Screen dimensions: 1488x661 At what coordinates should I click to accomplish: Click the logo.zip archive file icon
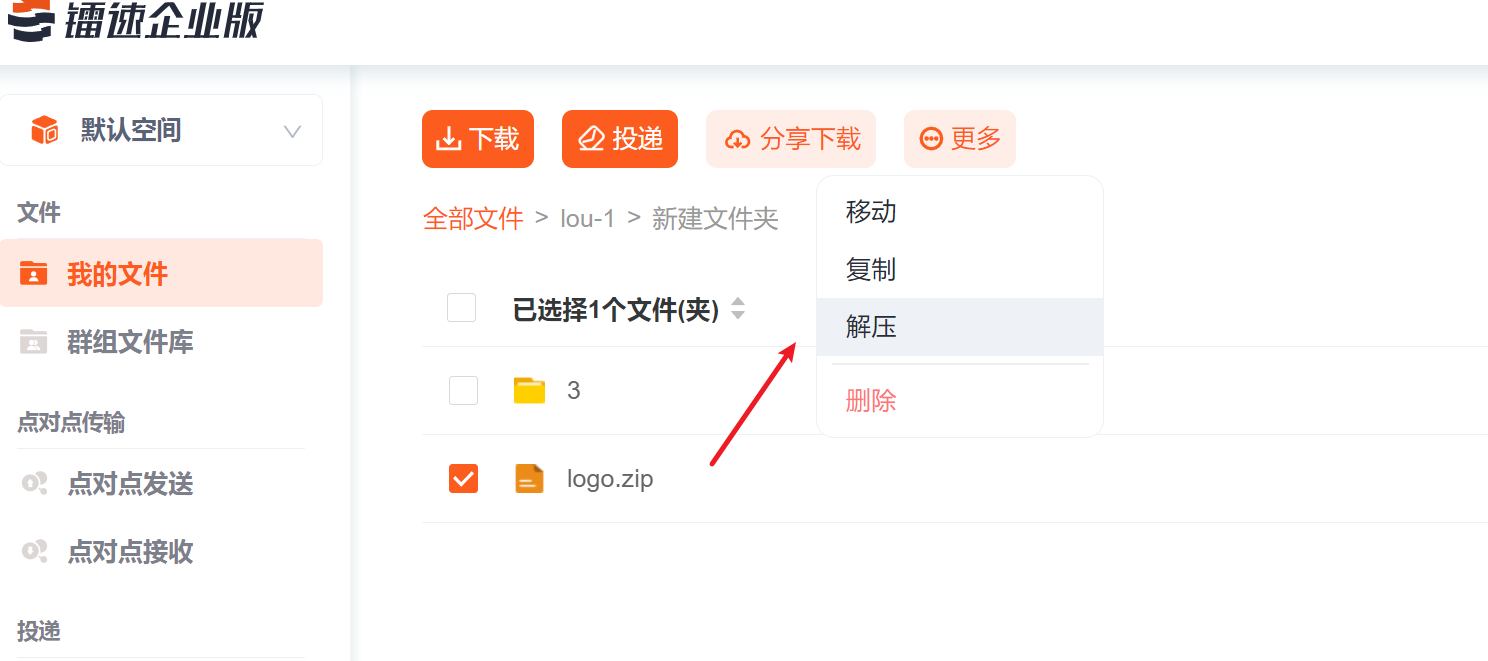tap(529, 479)
